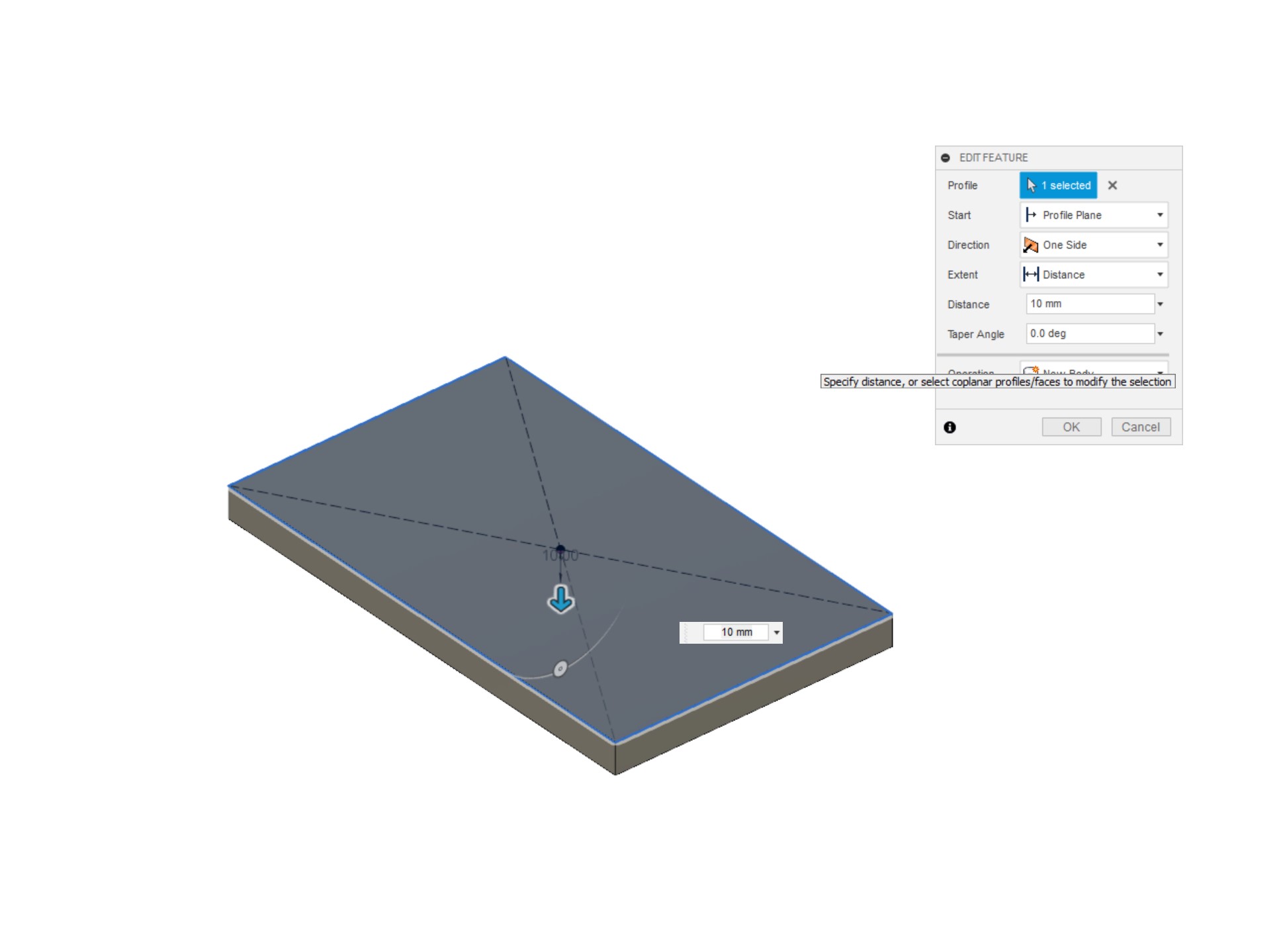Click the blue extrude distance arrow

(561, 599)
